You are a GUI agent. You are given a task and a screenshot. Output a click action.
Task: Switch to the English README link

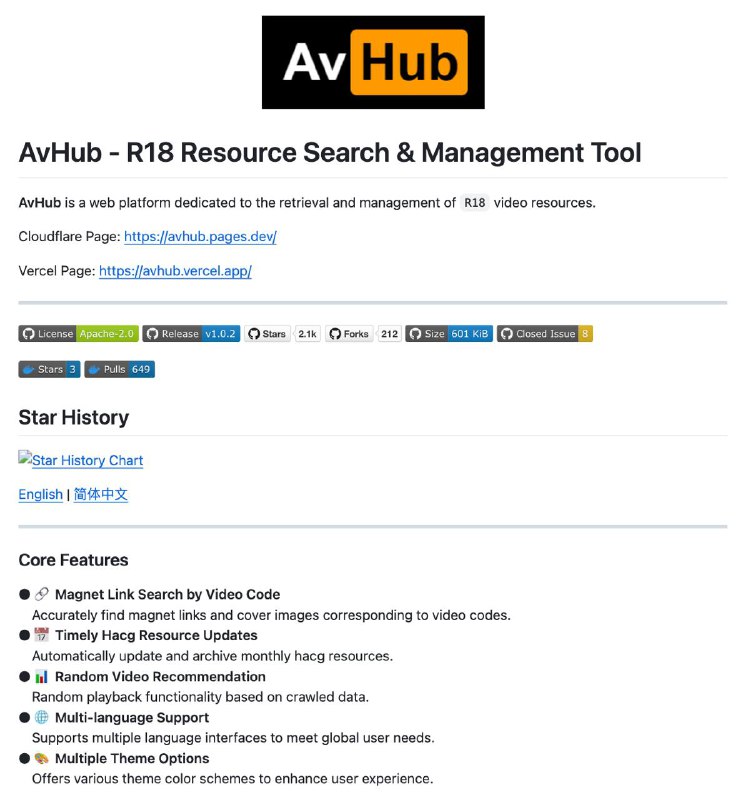(40, 494)
